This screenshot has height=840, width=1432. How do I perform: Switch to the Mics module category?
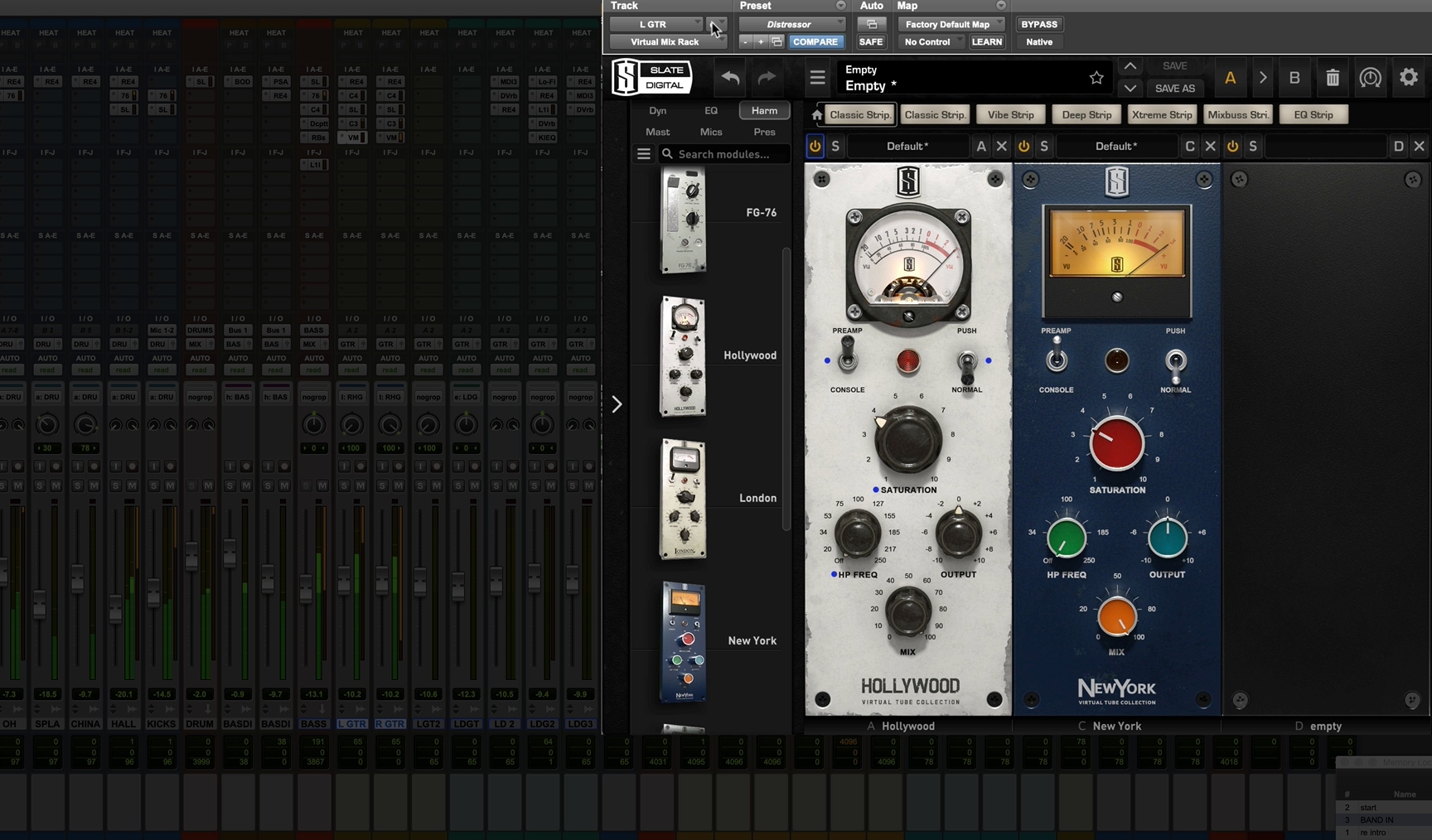(x=711, y=132)
